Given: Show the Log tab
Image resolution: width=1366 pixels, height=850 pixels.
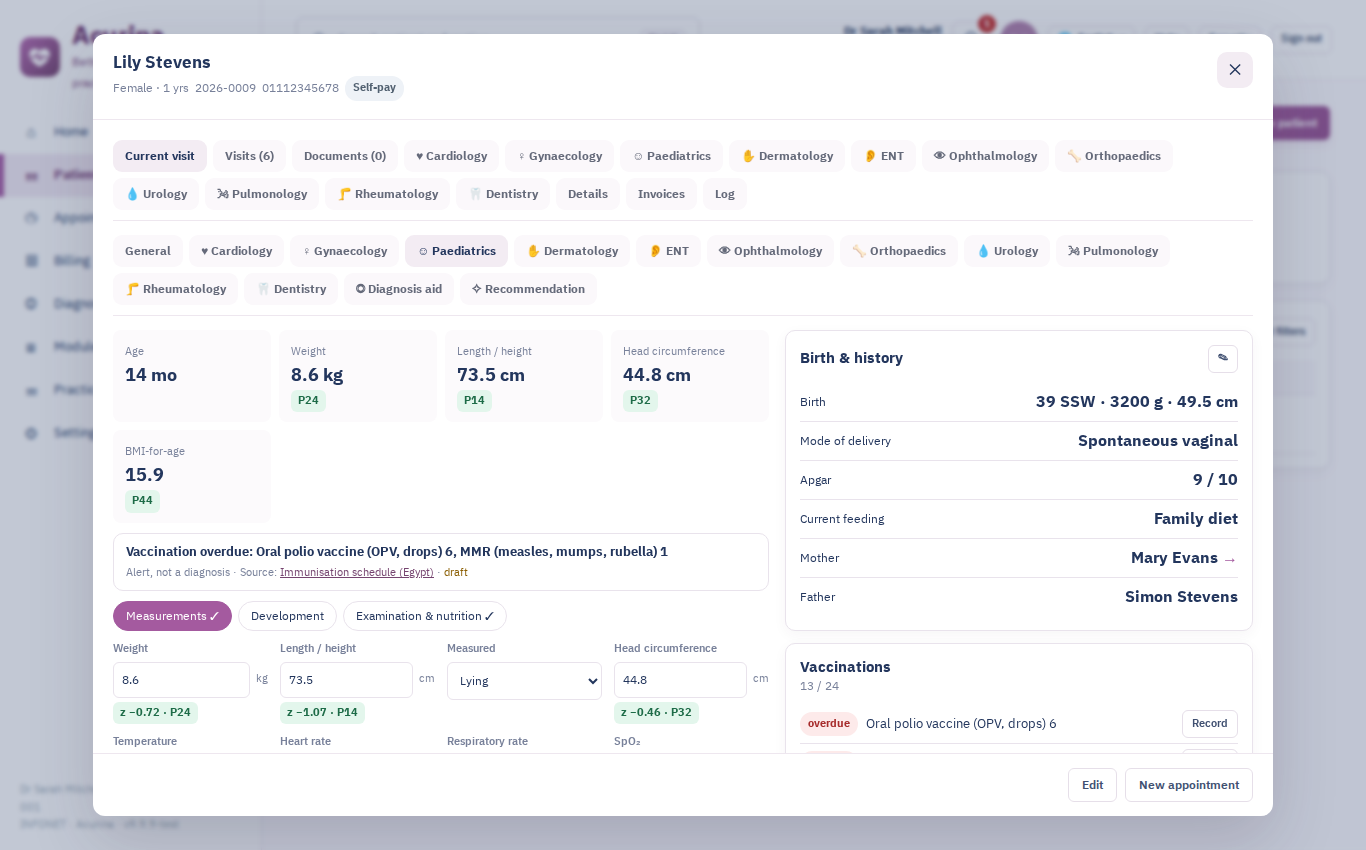Looking at the screenshot, I should coord(725,194).
